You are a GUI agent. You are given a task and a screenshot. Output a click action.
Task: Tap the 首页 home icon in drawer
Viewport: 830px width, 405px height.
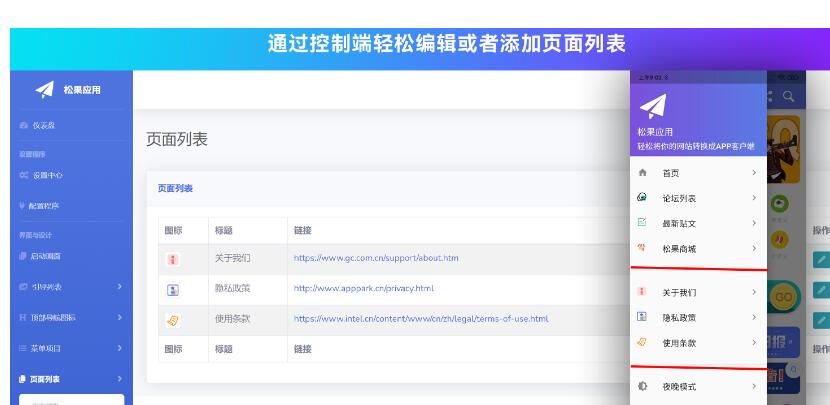pyautogui.click(x=643, y=173)
